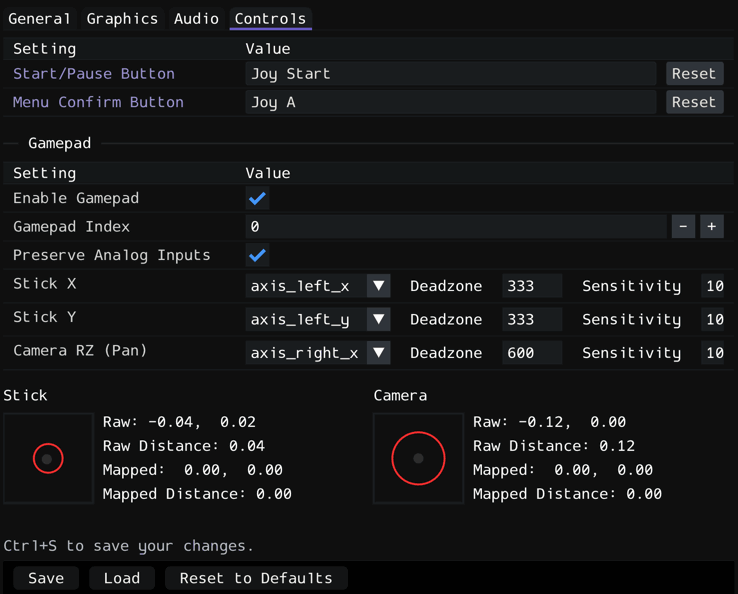Open the Stick Y axis dropdown arrow
738x594 pixels.
pyautogui.click(x=379, y=320)
